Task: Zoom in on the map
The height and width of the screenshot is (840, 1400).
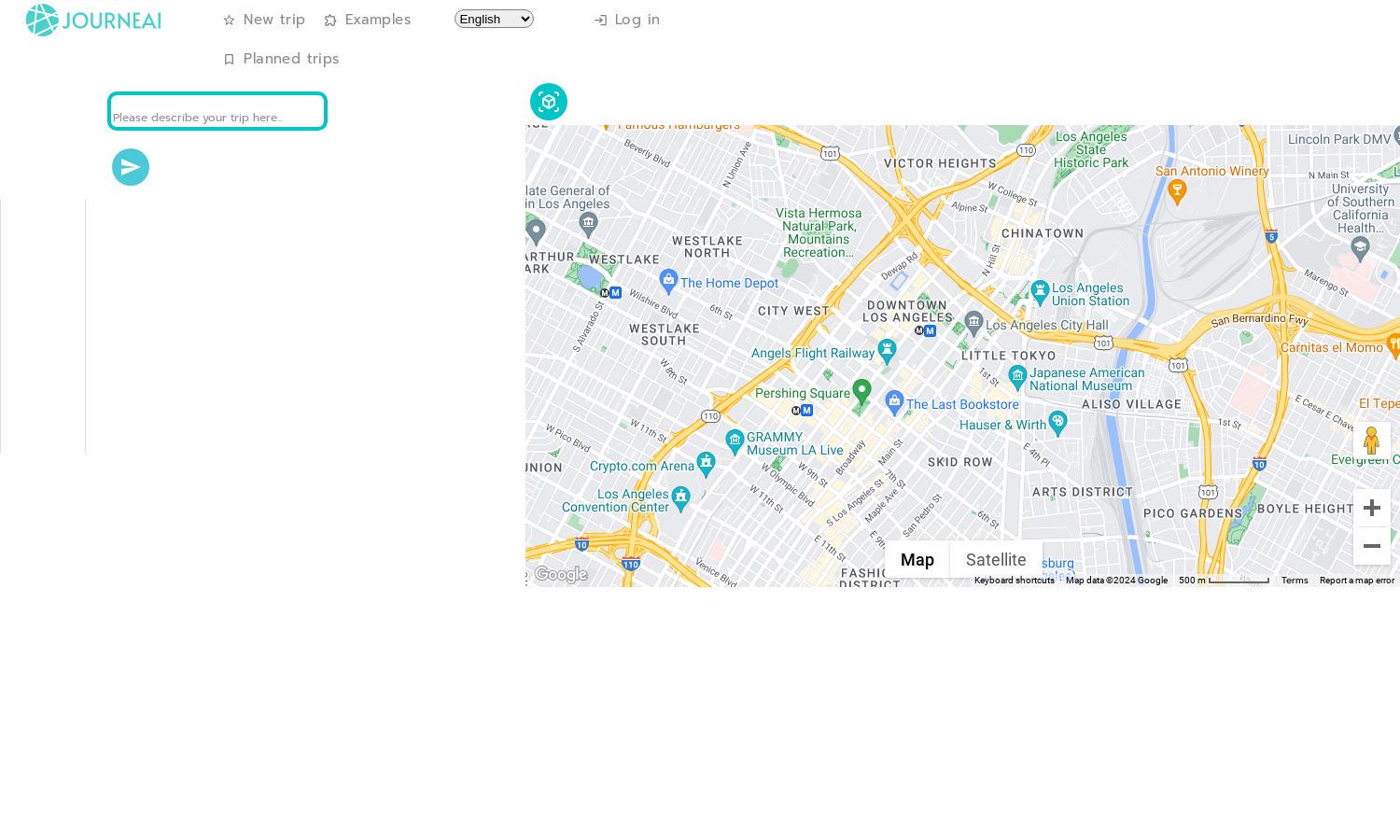Action: point(1372,508)
